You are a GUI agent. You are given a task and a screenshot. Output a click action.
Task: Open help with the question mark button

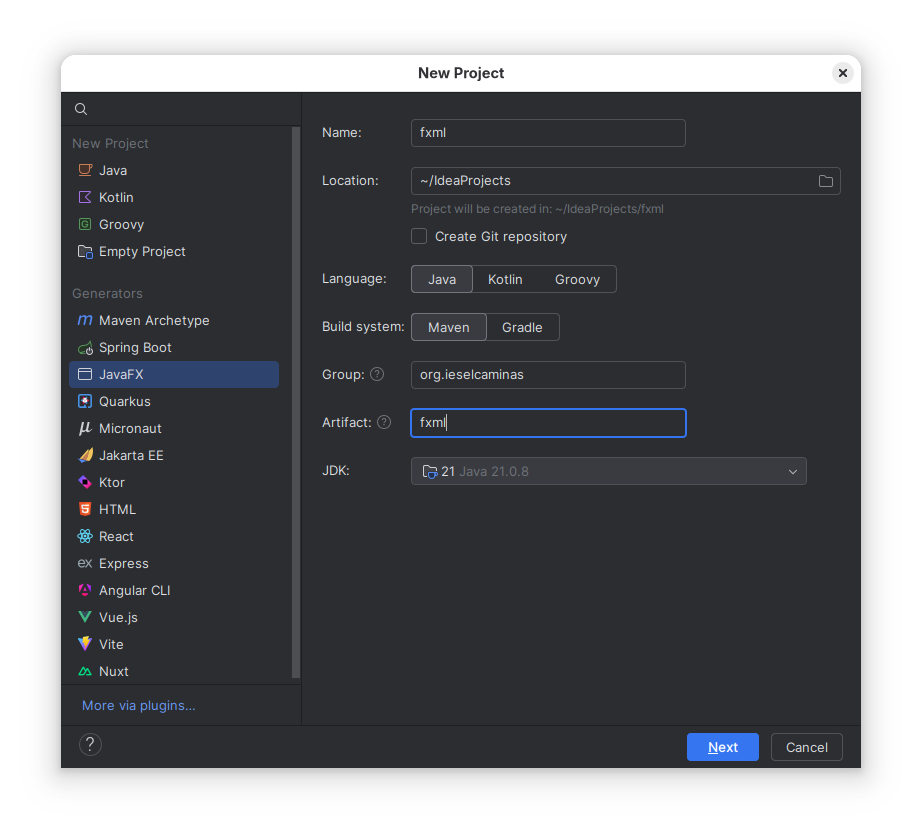[90, 745]
